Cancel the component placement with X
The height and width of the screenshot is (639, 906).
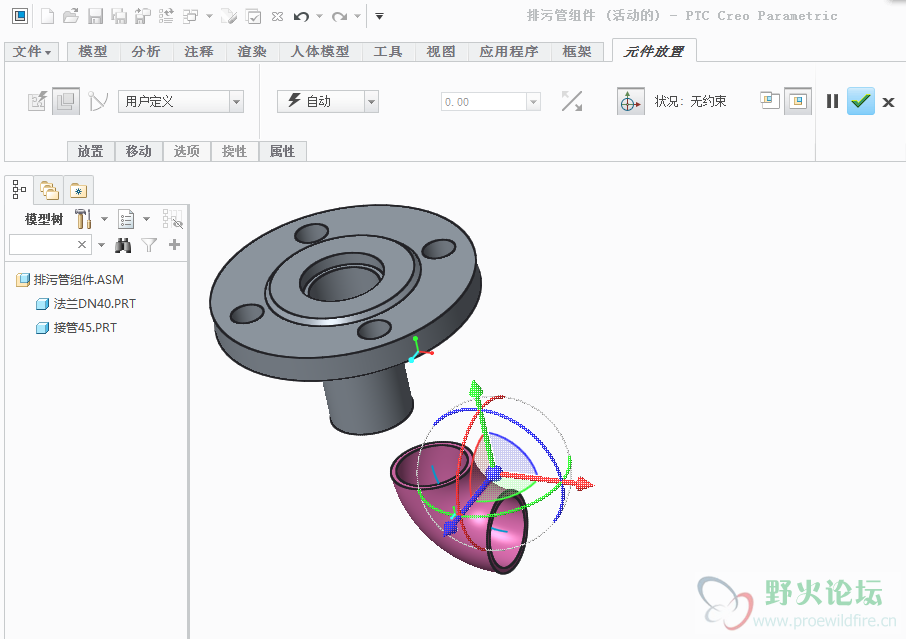click(x=889, y=102)
